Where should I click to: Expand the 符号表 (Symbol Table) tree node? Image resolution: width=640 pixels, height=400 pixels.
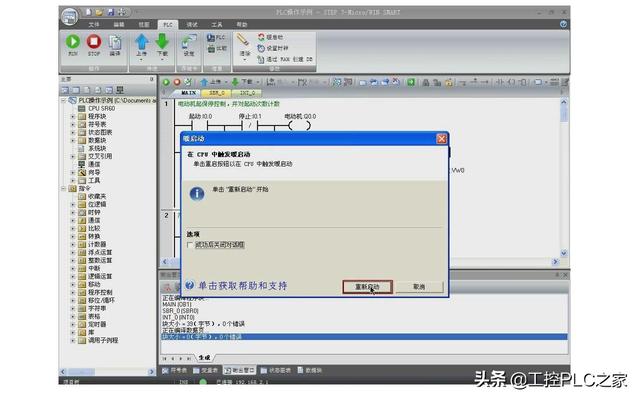(x=73, y=124)
